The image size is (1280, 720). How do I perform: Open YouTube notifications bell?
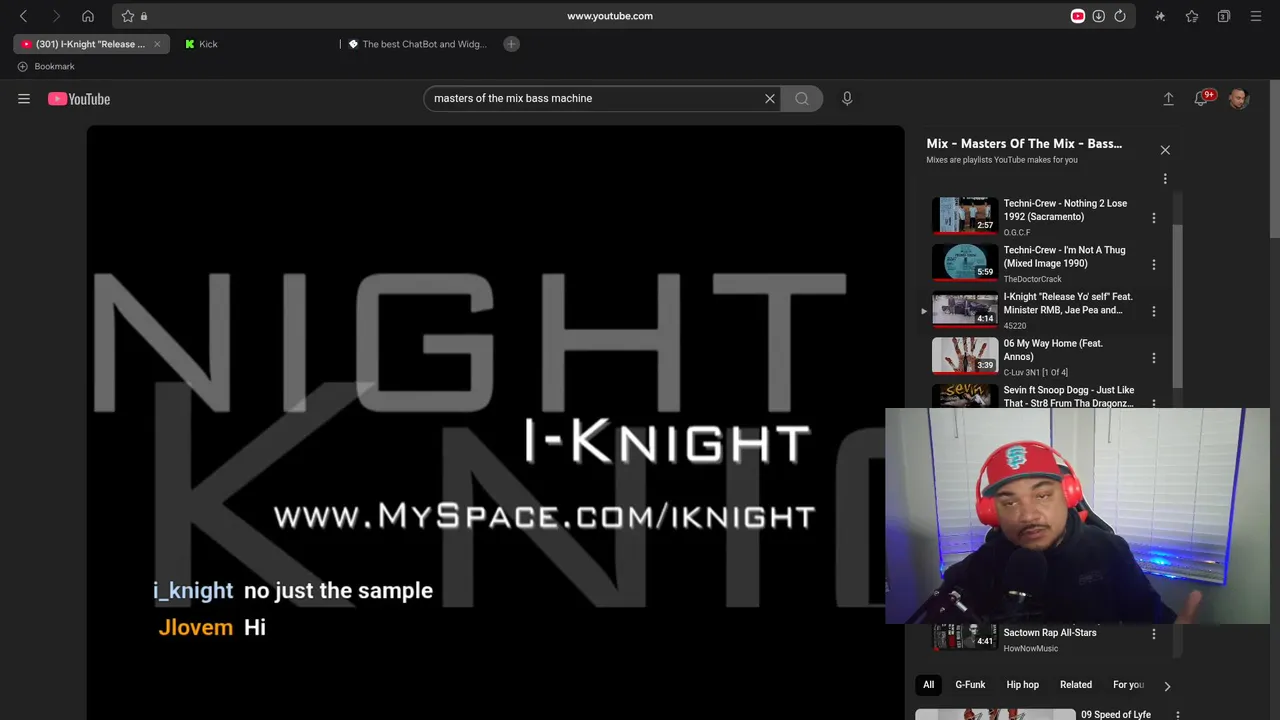(x=1202, y=99)
